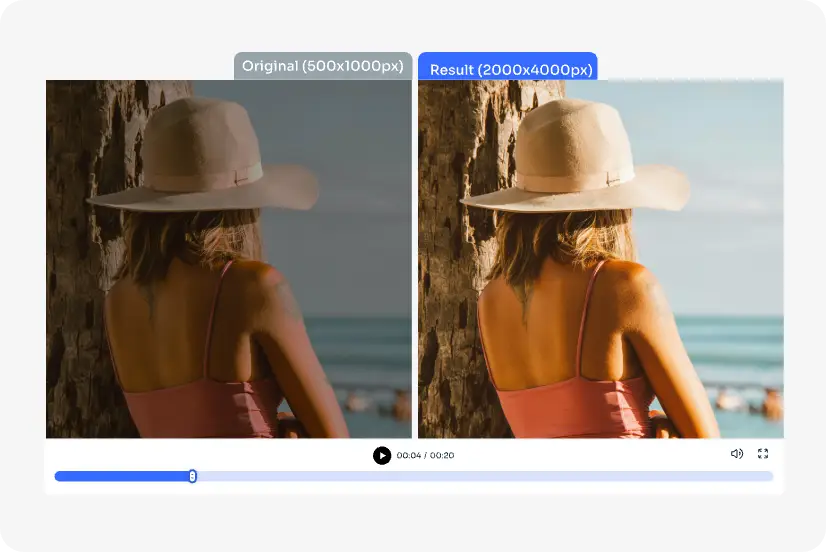Screen dimensions: 826x552
Task: Click the progress bar scrubber handle
Action: tap(192, 476)
